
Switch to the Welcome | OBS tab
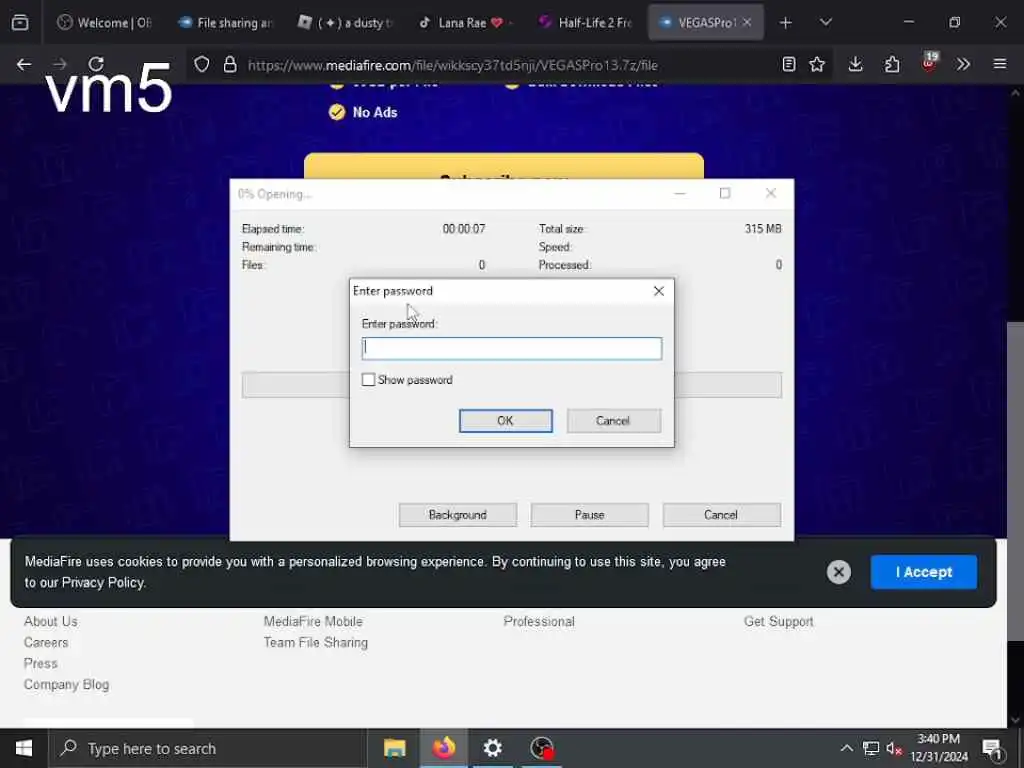[x=104, y=23]
